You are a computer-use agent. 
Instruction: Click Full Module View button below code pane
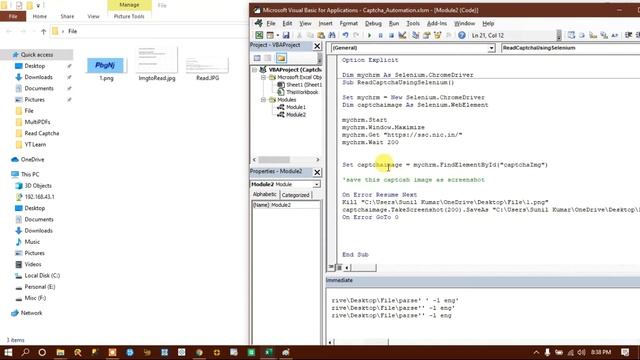coord(339,267)
